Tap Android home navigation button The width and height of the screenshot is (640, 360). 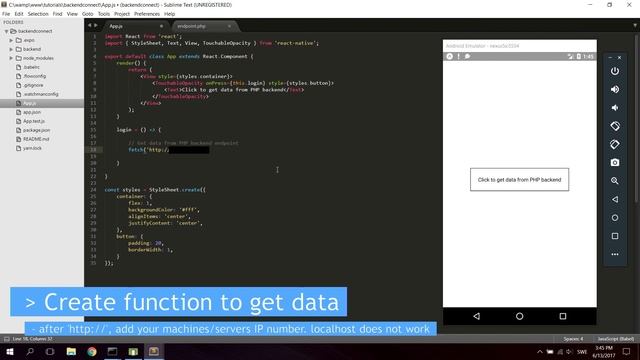[519, 316]
